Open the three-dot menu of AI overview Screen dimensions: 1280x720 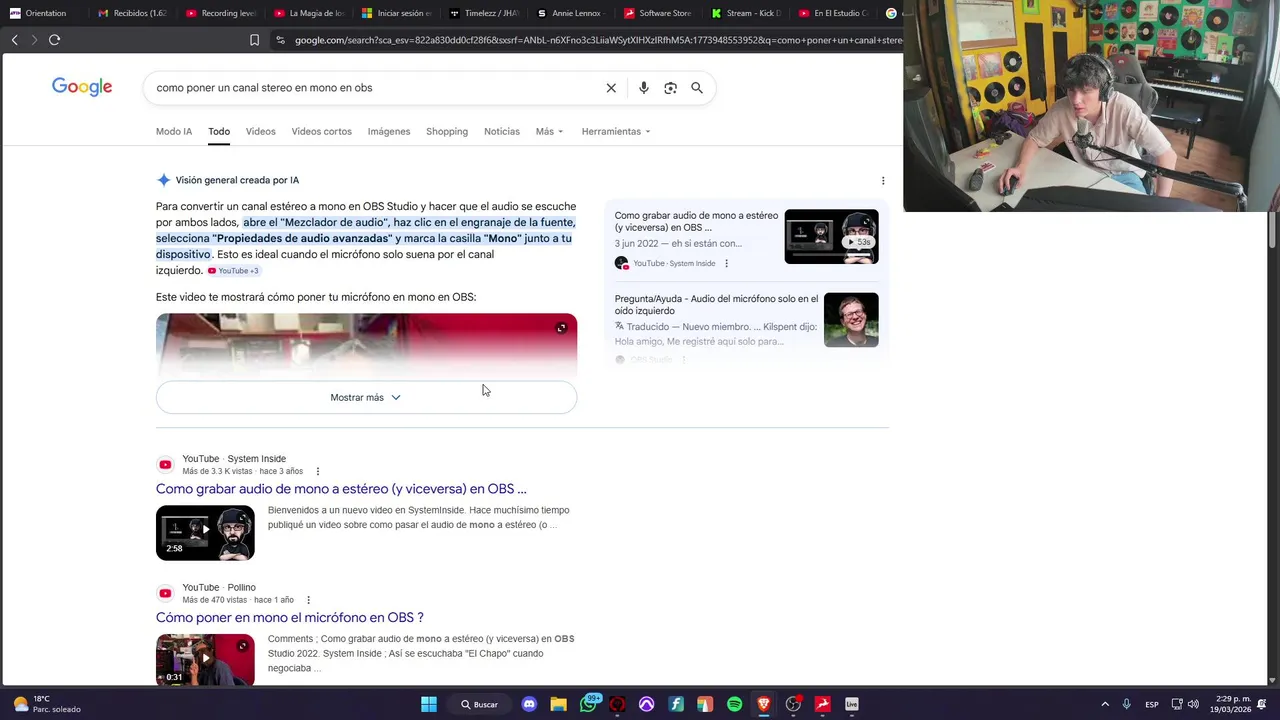[x=883, y=181]
